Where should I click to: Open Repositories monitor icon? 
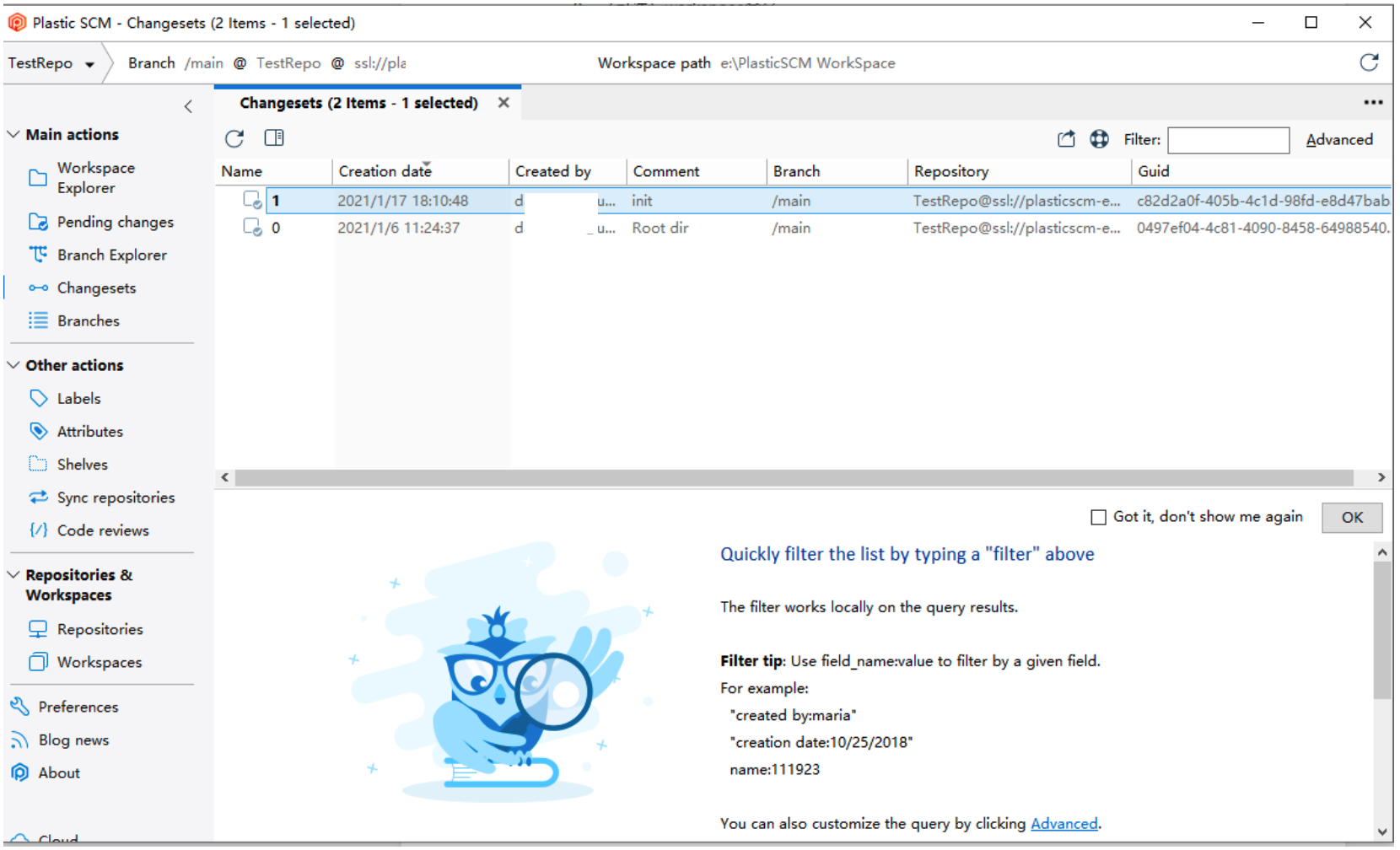pos(38,629)
